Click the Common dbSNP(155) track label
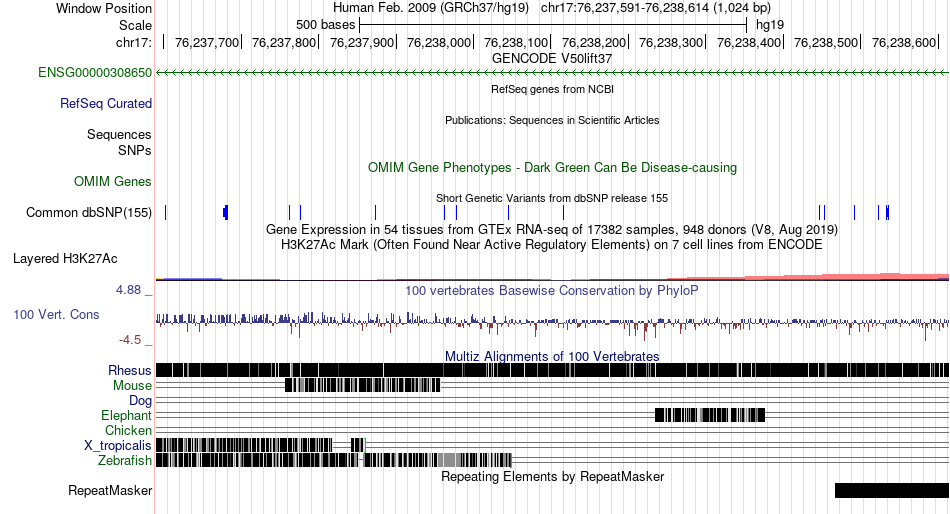The height and width of the screenshot is (514, 950). (89, 213)
